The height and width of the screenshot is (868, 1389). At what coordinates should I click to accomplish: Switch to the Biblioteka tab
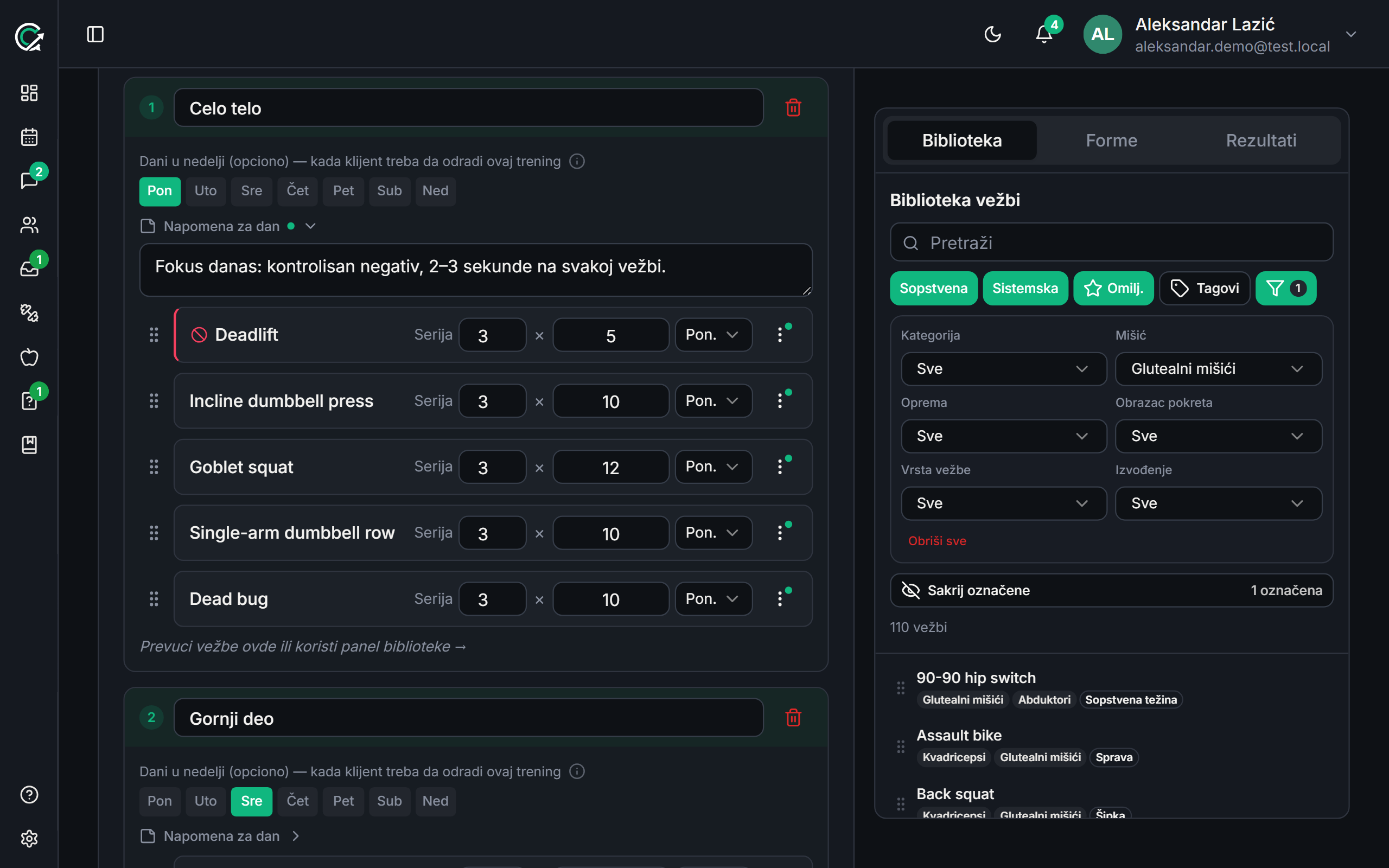click(x=962, y=141)
